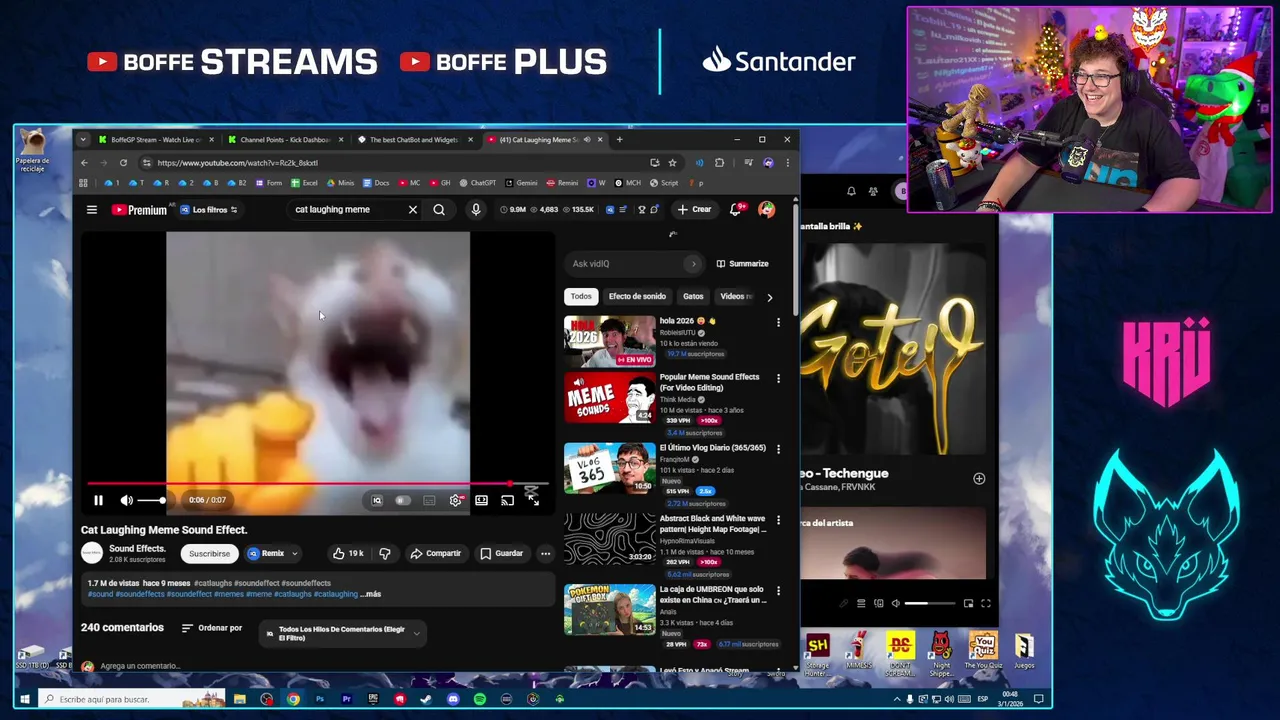This screenshot has height=720, width=1280.
Task: Switch to theater mode in player
Action: point(481,501)
